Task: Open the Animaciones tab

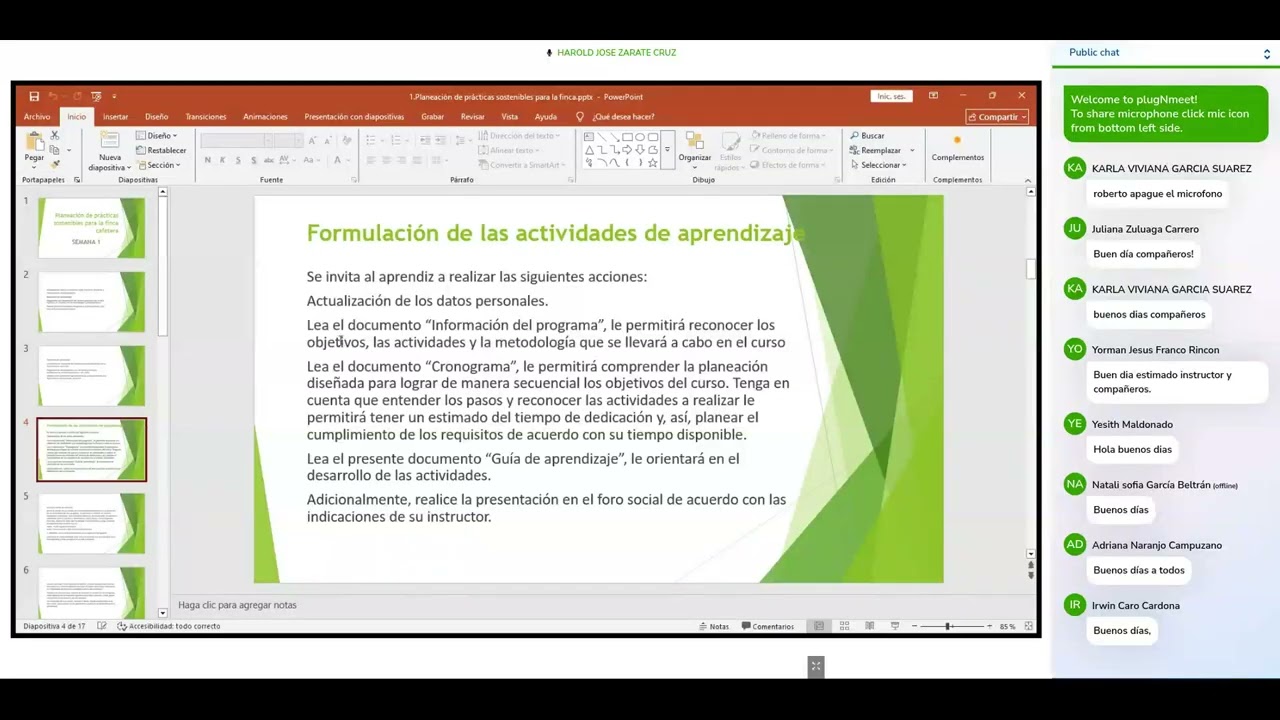Action: coord(265,117)
